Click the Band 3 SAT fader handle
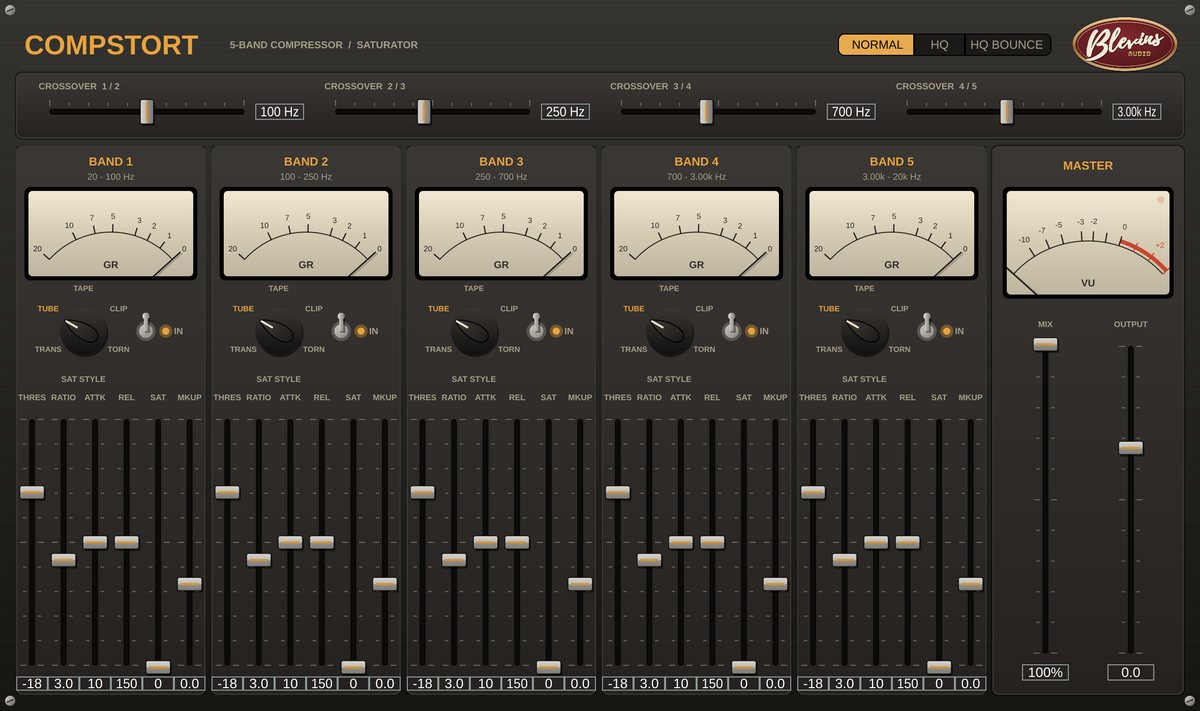 click(x=548, y=667)
